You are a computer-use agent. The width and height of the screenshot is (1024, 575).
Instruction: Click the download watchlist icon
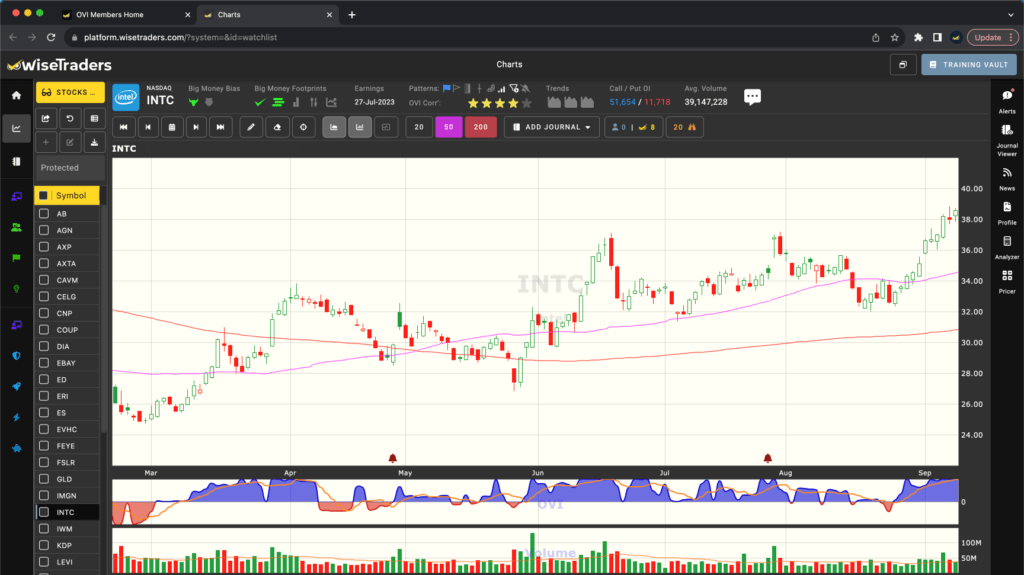[x=94, y=142]
